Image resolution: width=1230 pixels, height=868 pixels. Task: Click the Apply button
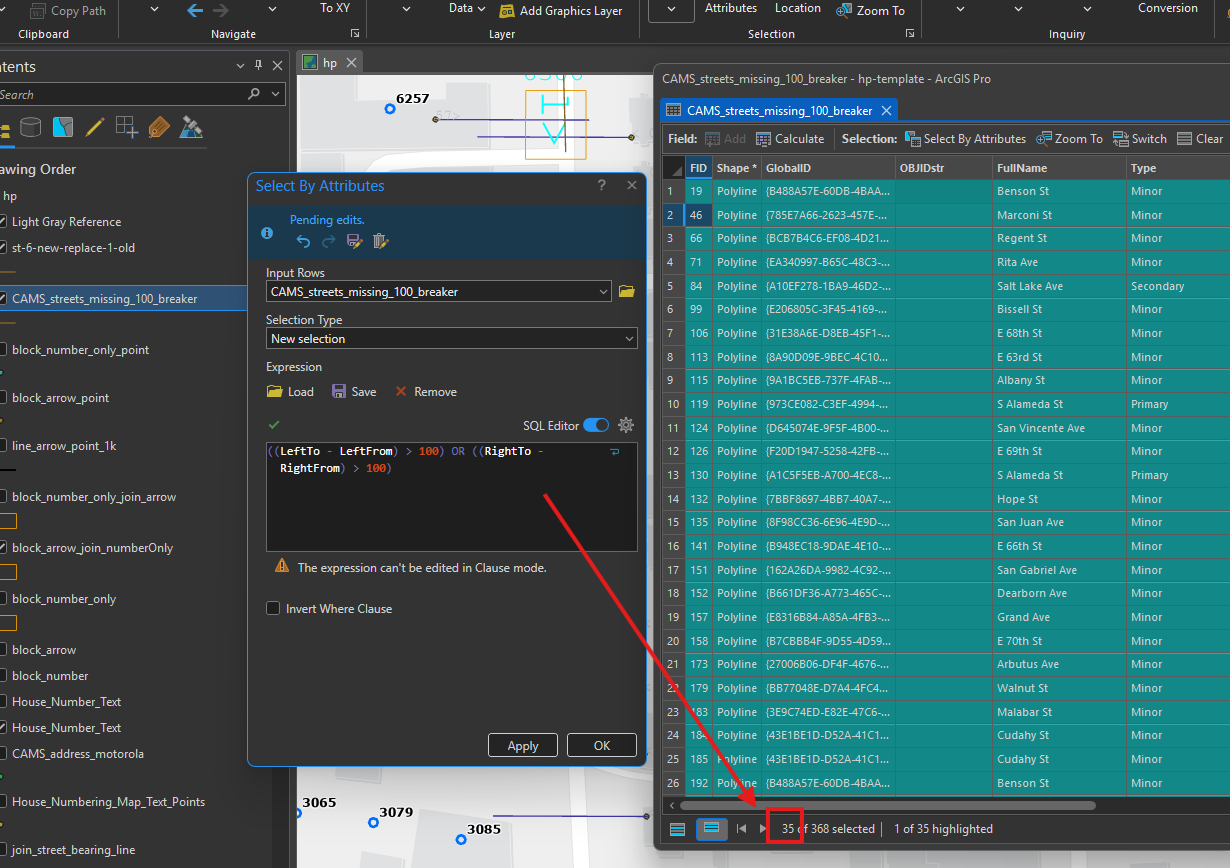point(523,745)
